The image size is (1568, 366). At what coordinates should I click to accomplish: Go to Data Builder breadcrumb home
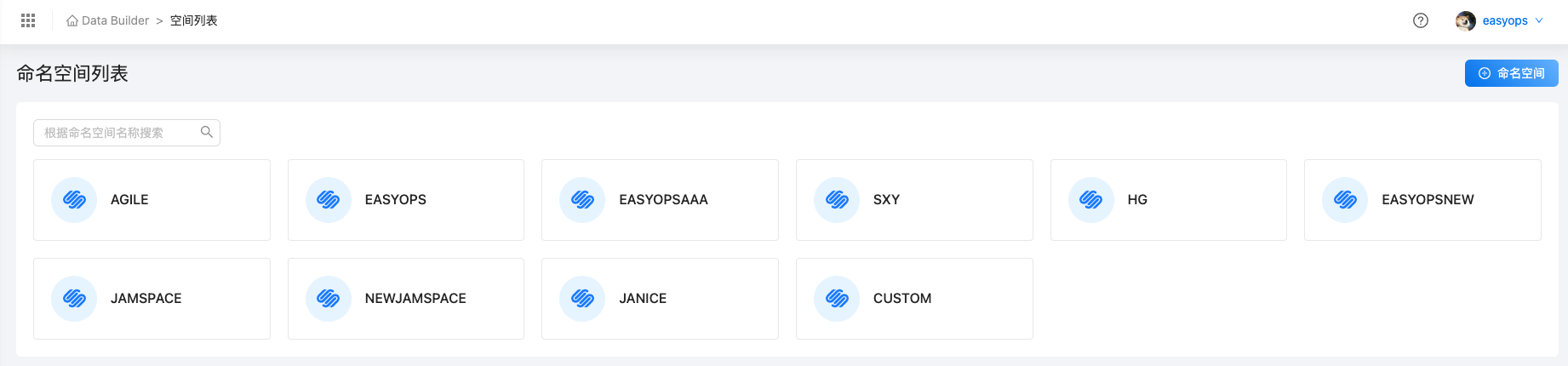(x=108, y=20)
